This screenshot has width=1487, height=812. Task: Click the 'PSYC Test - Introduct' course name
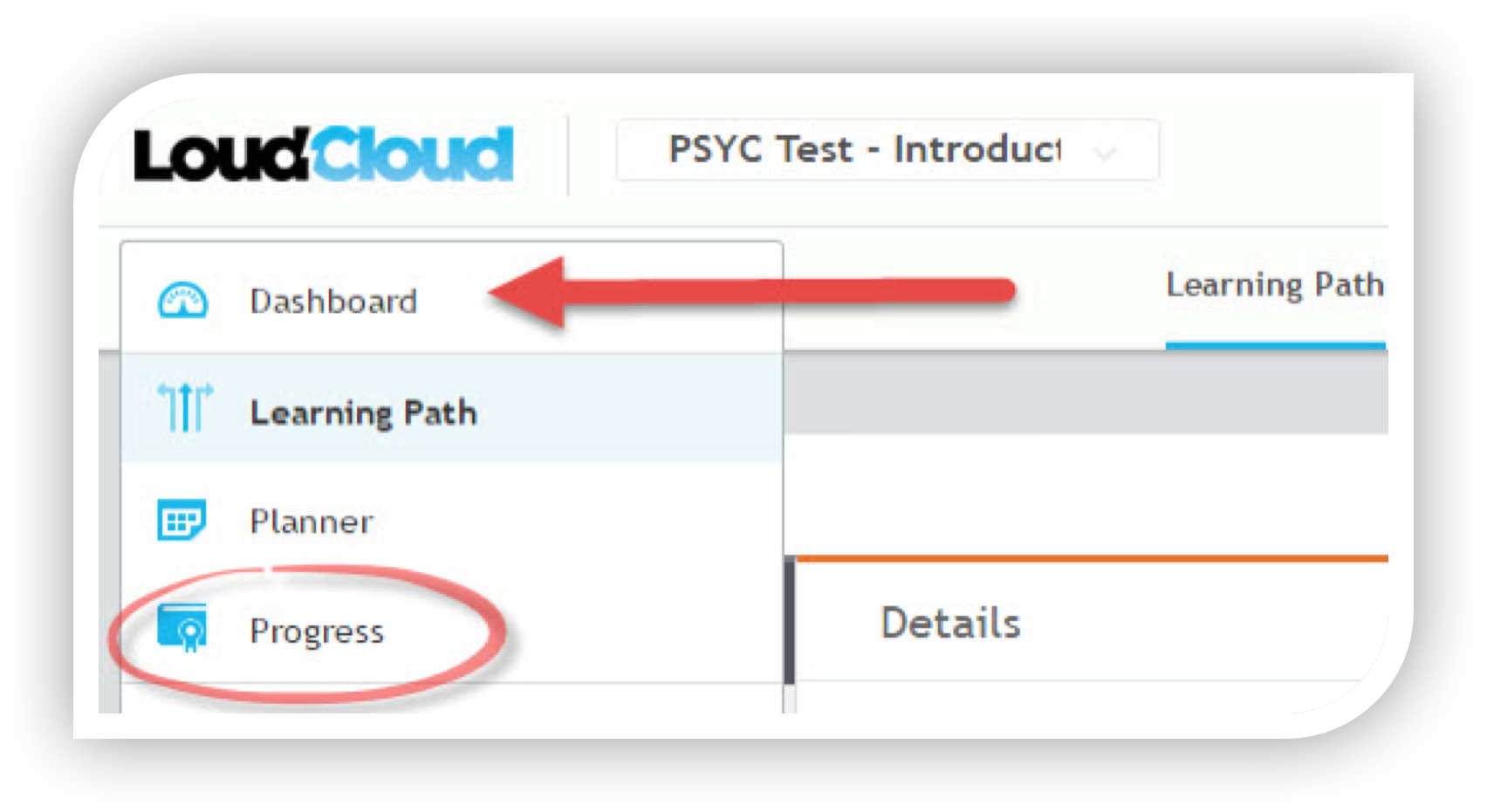[864, 150]
